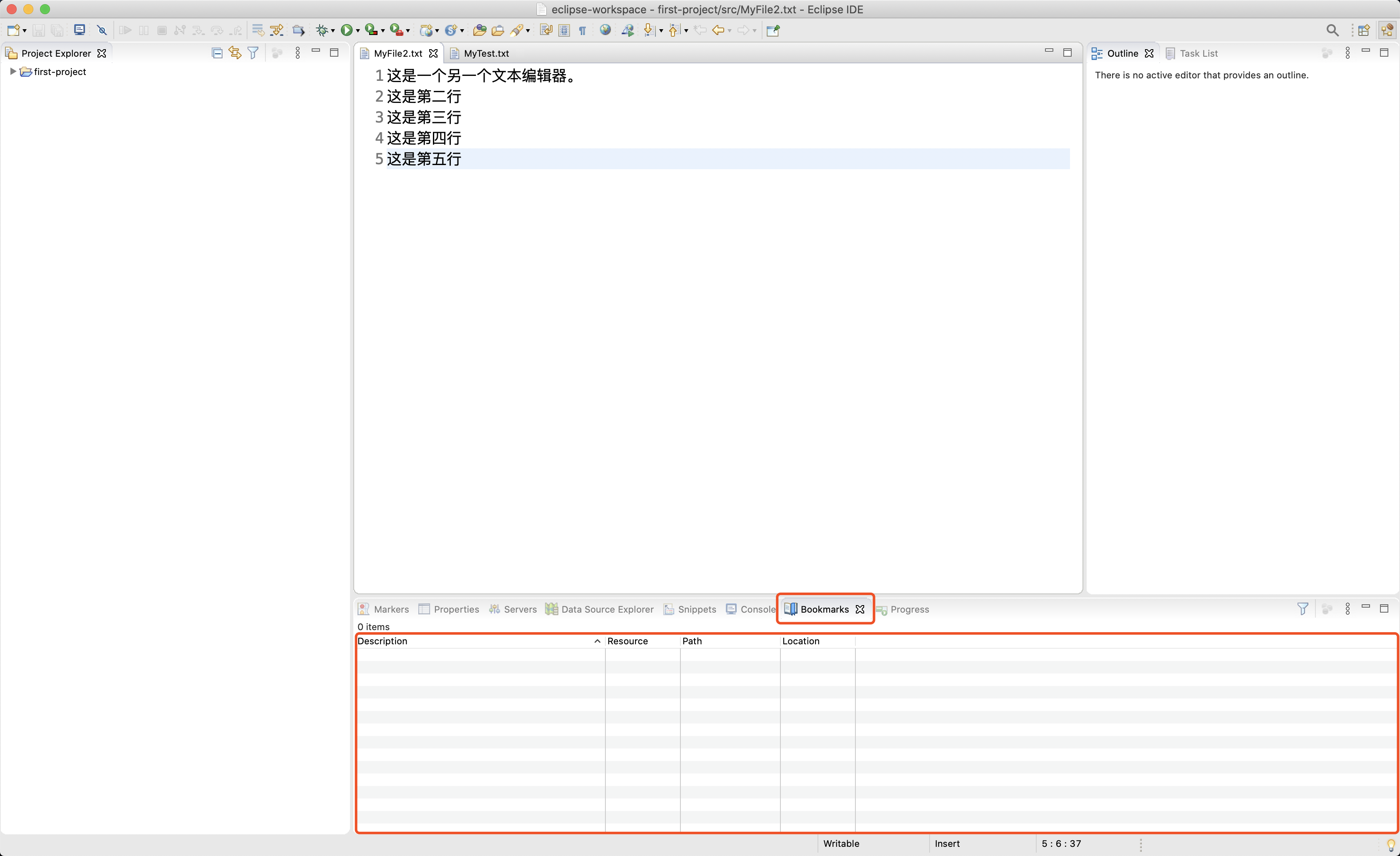Screen dimensions: 1400x856
Task: Open the Next Annotation dropdown arrow
Action: [x=661, y=31]
